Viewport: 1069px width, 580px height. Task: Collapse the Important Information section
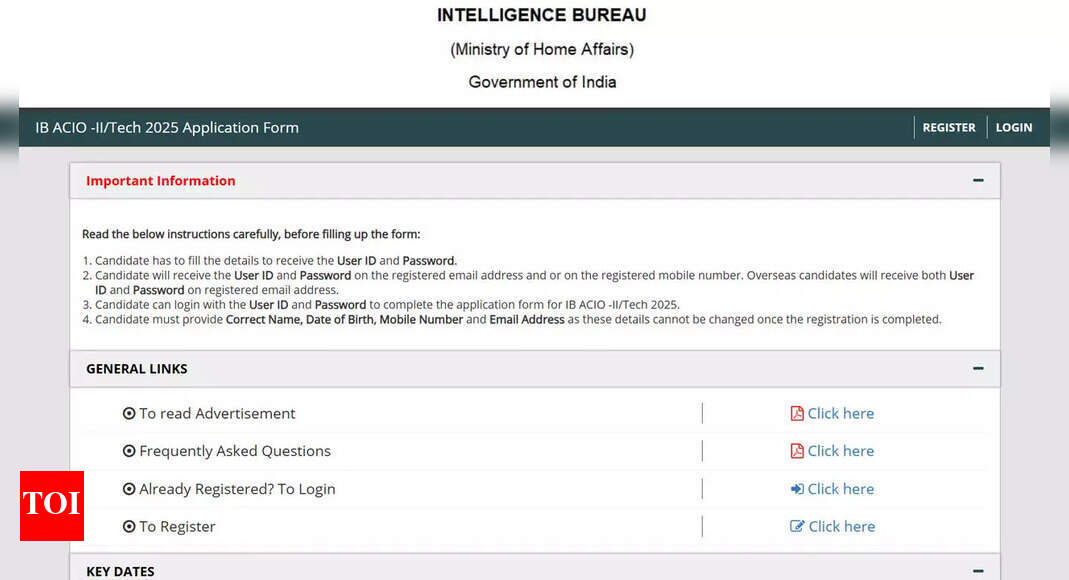click(978, 181)
